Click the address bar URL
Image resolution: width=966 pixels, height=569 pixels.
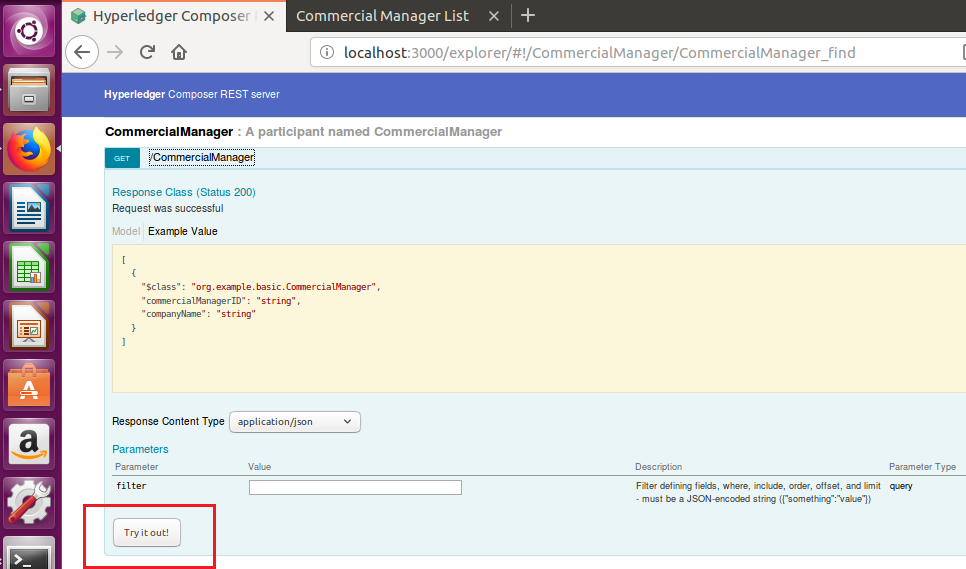pos(599,53)
